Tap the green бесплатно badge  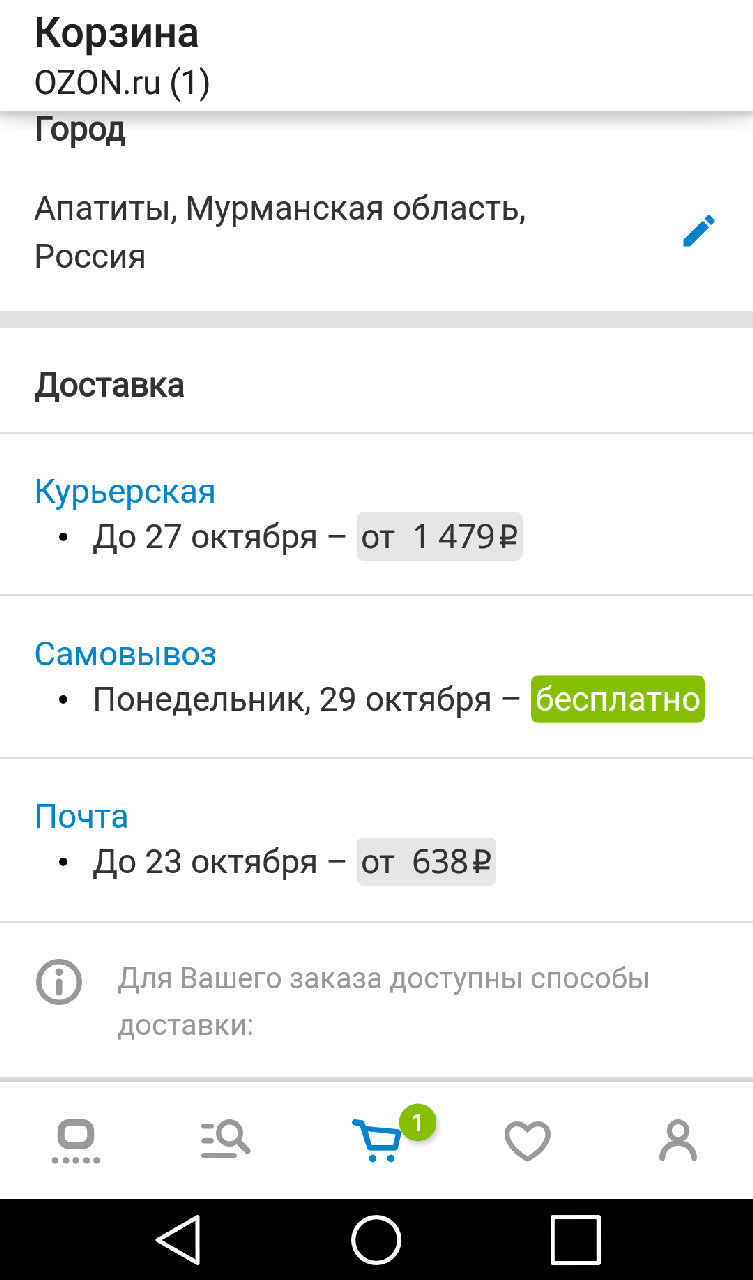tap(618, 699)
